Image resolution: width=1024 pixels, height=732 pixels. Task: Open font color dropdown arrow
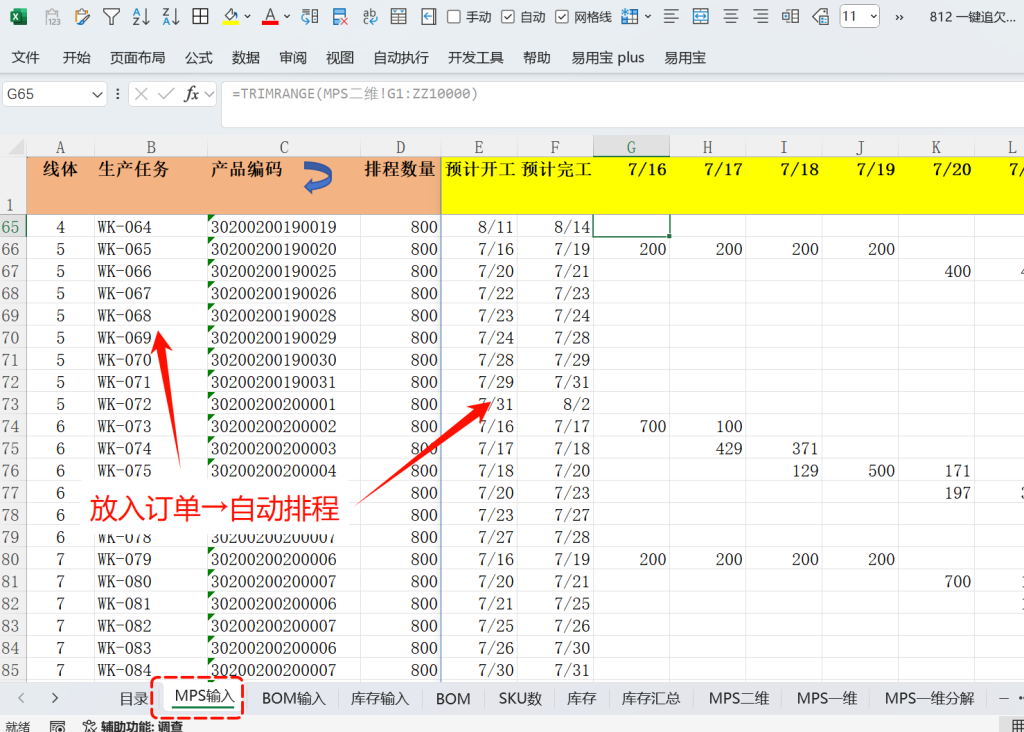tap(287, 17)
